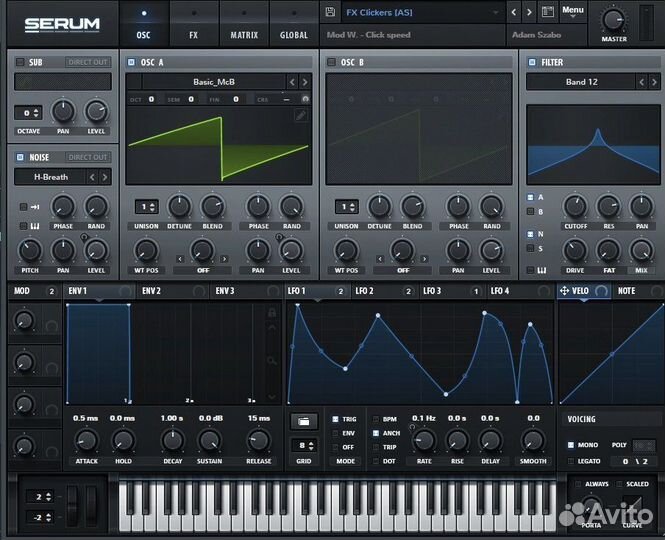Toggle OSC A on/off
This screenshot has height=540, width=665.
(x=131, y=62)
